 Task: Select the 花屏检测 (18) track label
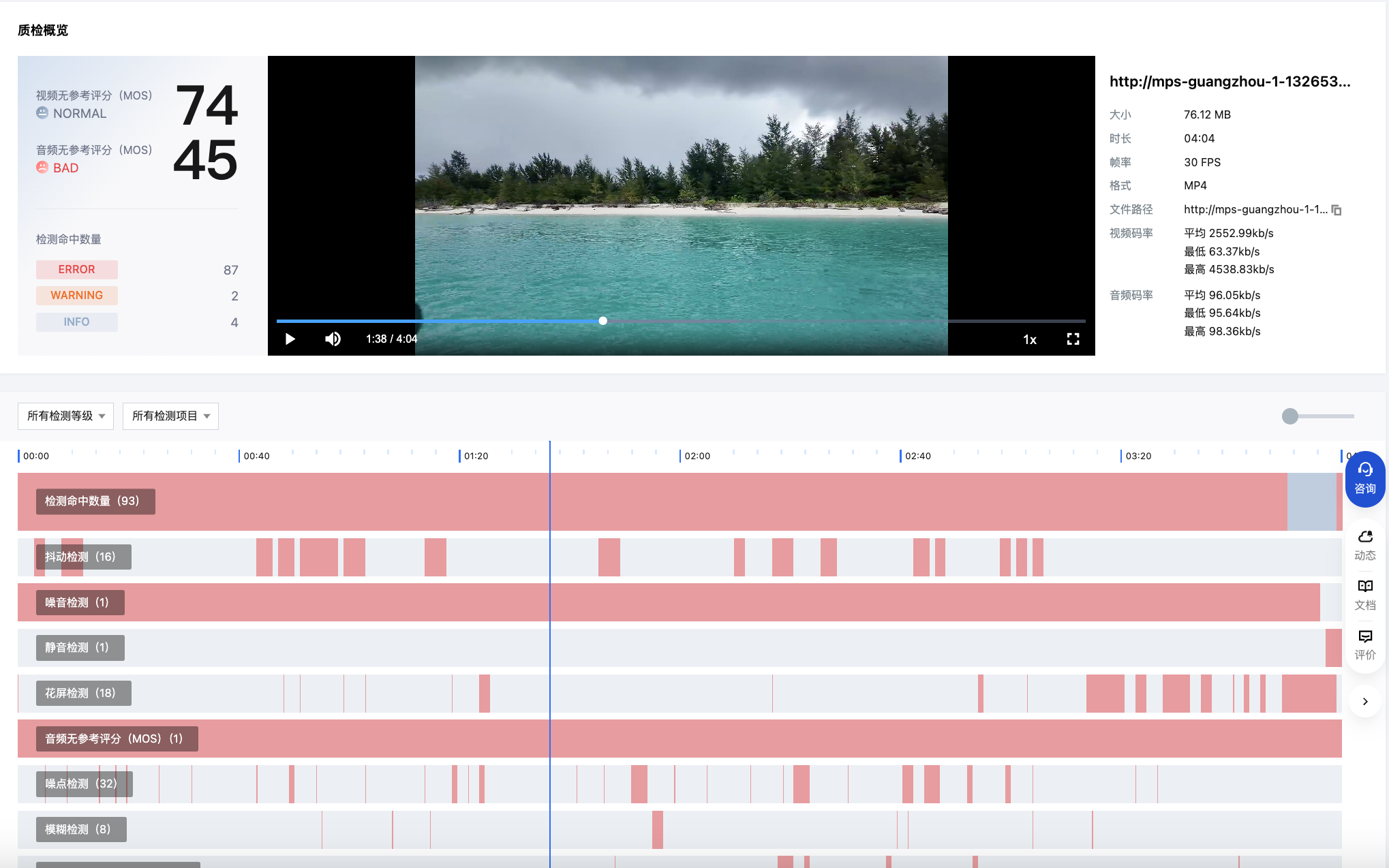(83, 693)
